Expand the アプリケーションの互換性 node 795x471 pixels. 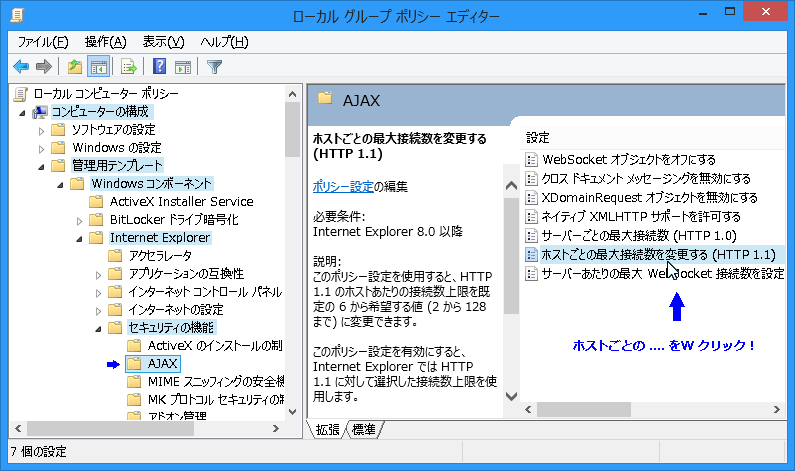[98, 275]
